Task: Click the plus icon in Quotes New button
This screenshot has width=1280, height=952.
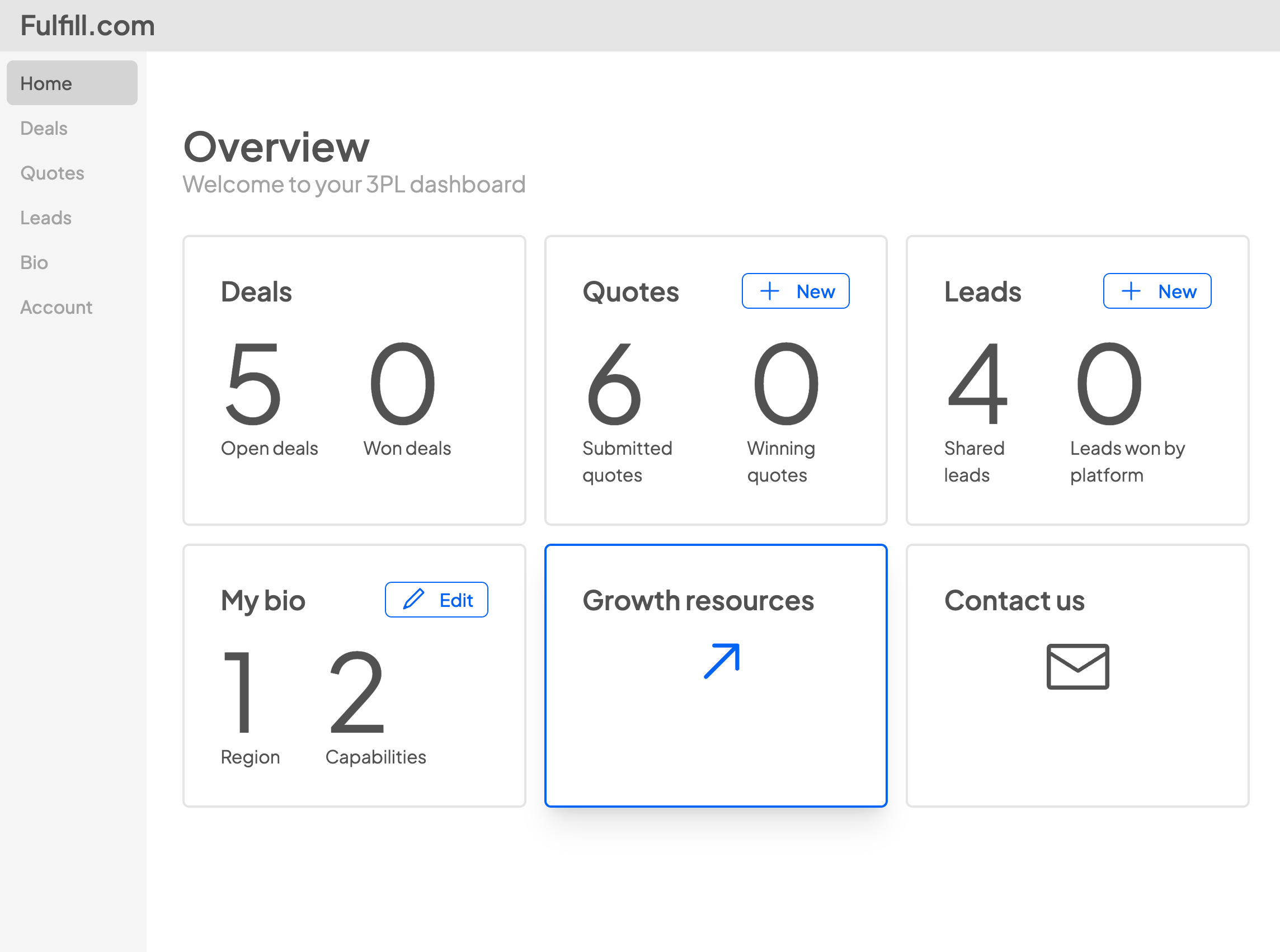Action: tap(769, 291)
